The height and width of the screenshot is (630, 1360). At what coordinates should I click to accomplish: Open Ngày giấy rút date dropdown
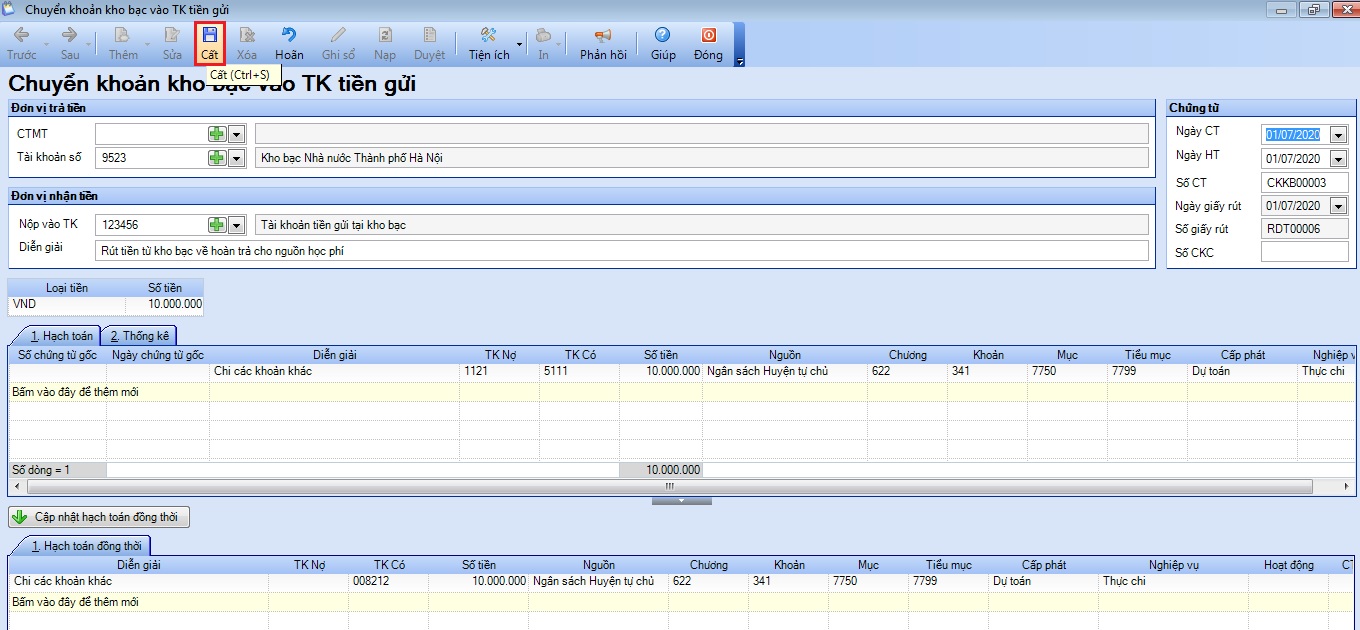click(1338, 207)
